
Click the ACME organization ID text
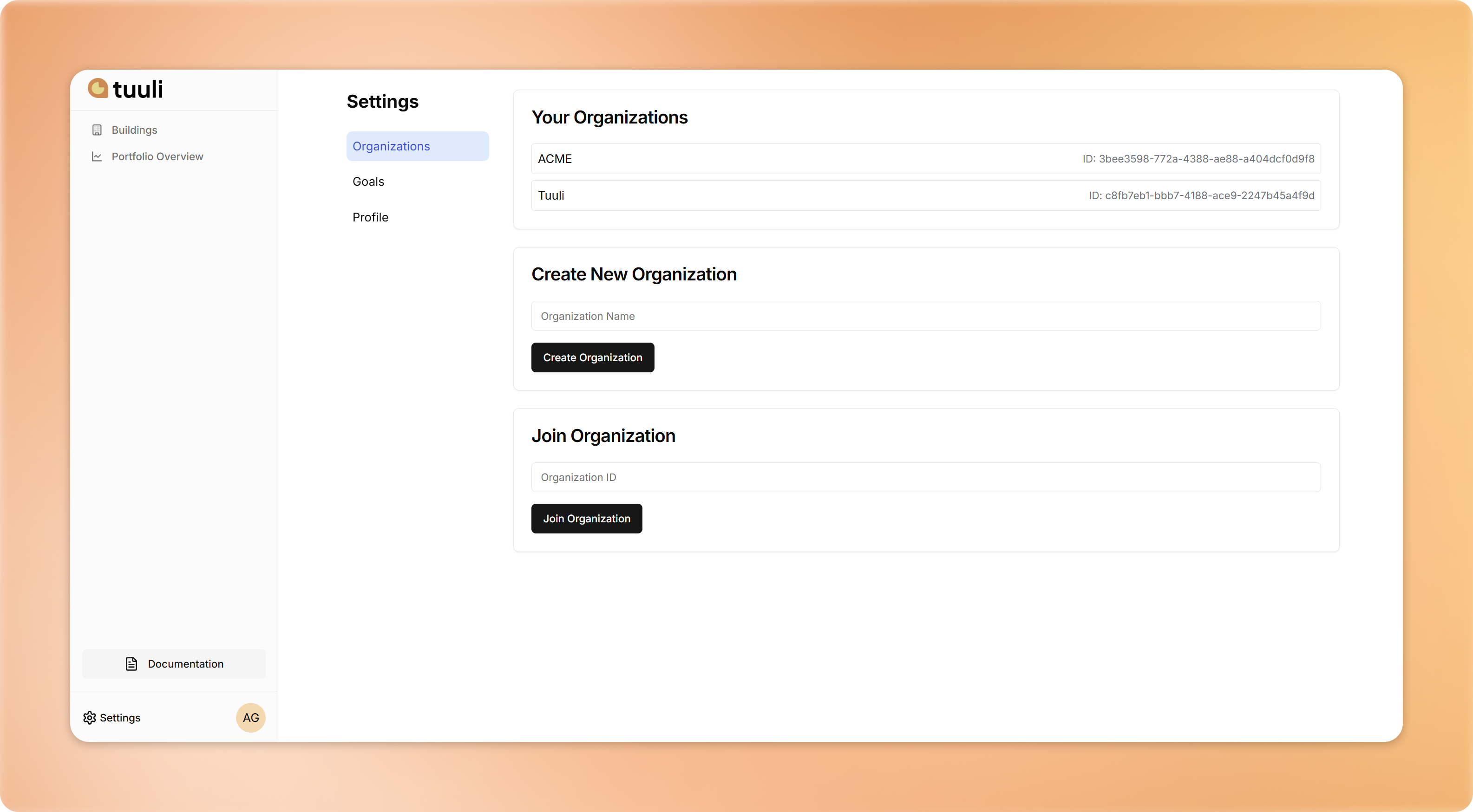[1198, 159]
